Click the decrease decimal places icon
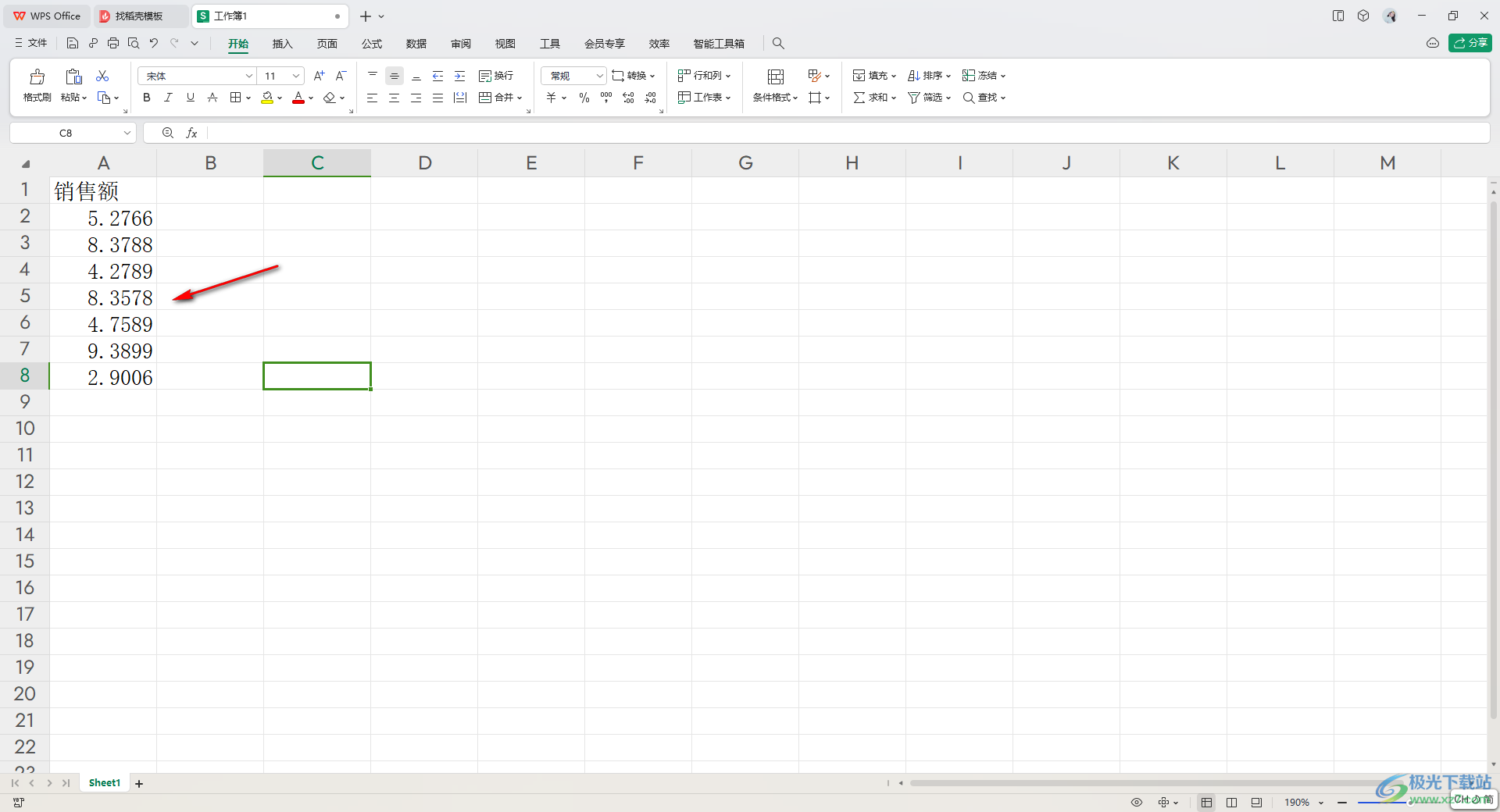 (651, 98)
